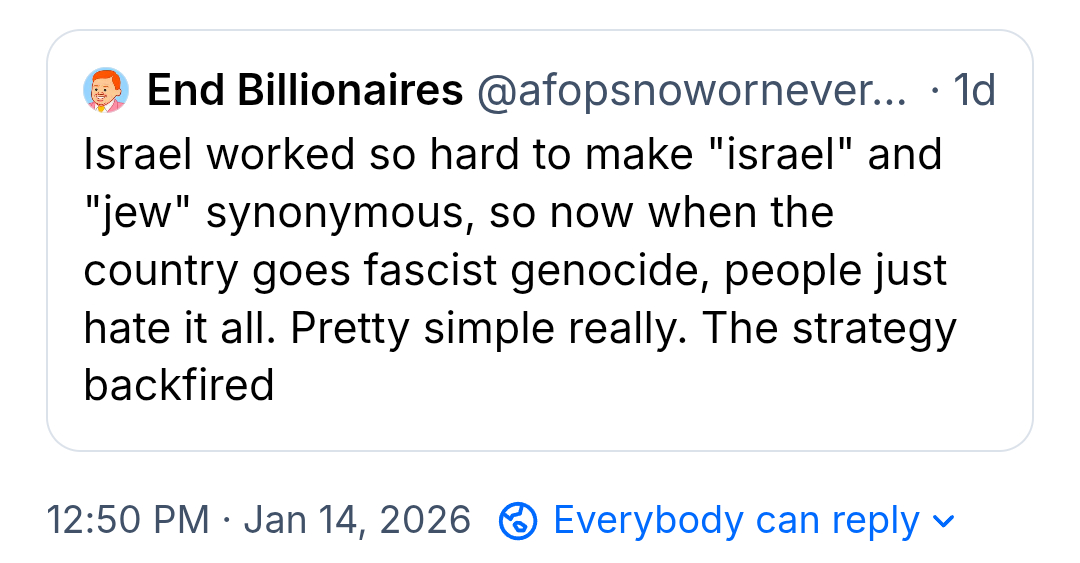Image resolution: width=1080 pixels, height=563 pixels.
Task: Click the @afopsnowornever handle
Action: click(x=692, y=91)
